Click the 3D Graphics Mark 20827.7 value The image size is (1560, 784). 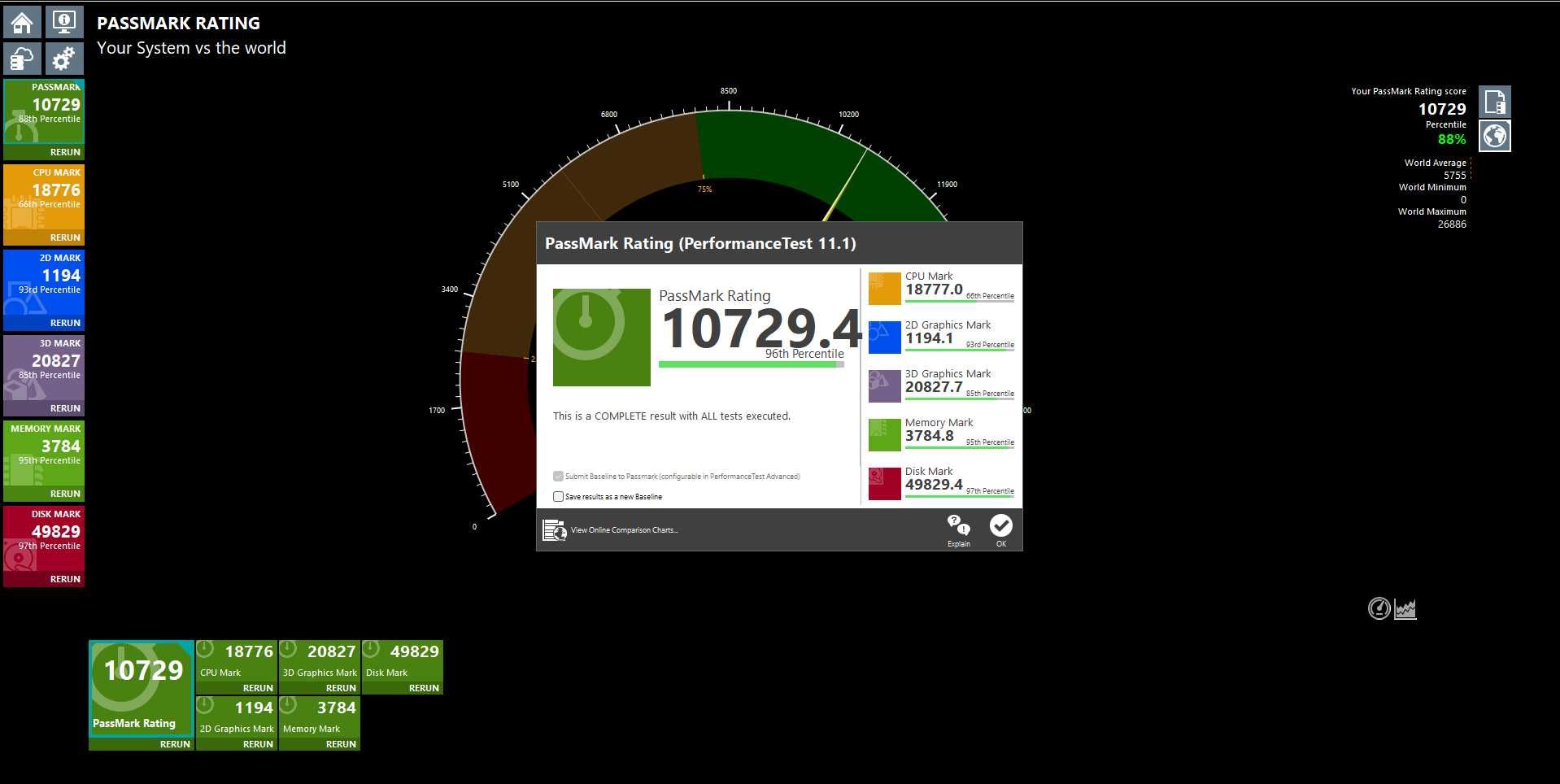point(934,387)
